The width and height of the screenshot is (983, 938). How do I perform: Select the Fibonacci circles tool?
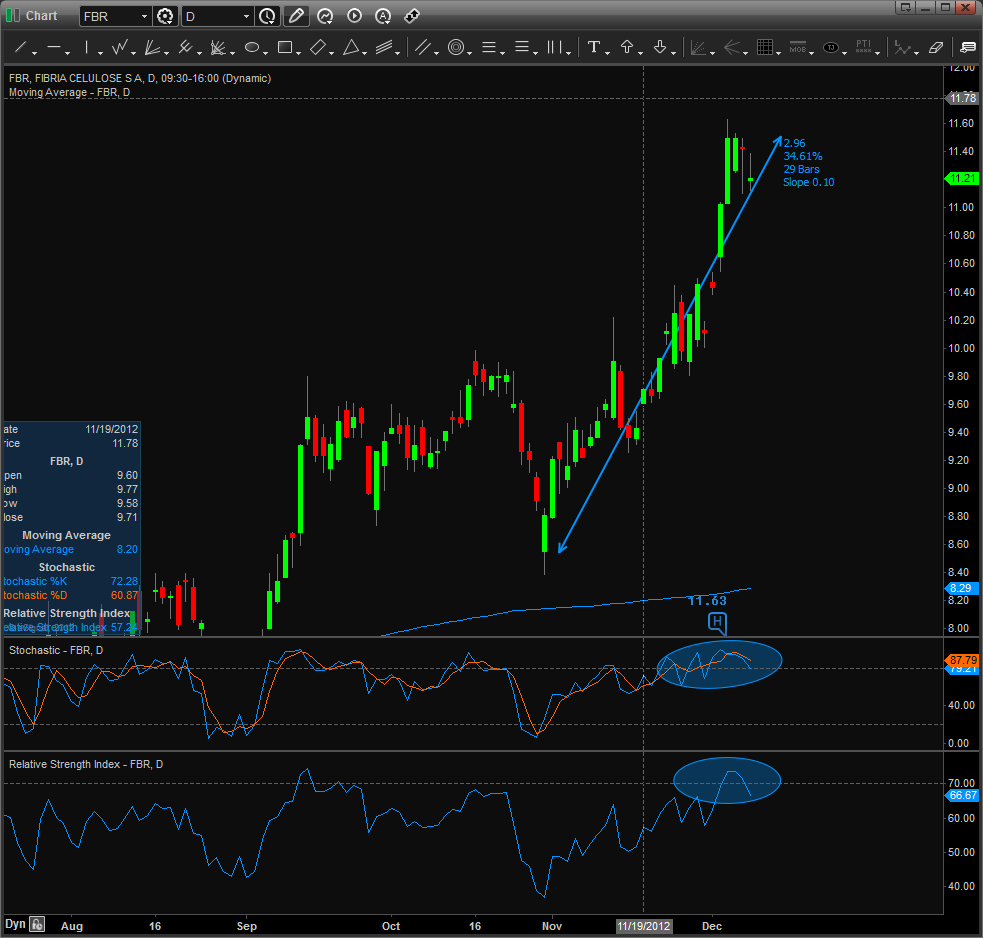pyautogui.click(x=456, y=47)
